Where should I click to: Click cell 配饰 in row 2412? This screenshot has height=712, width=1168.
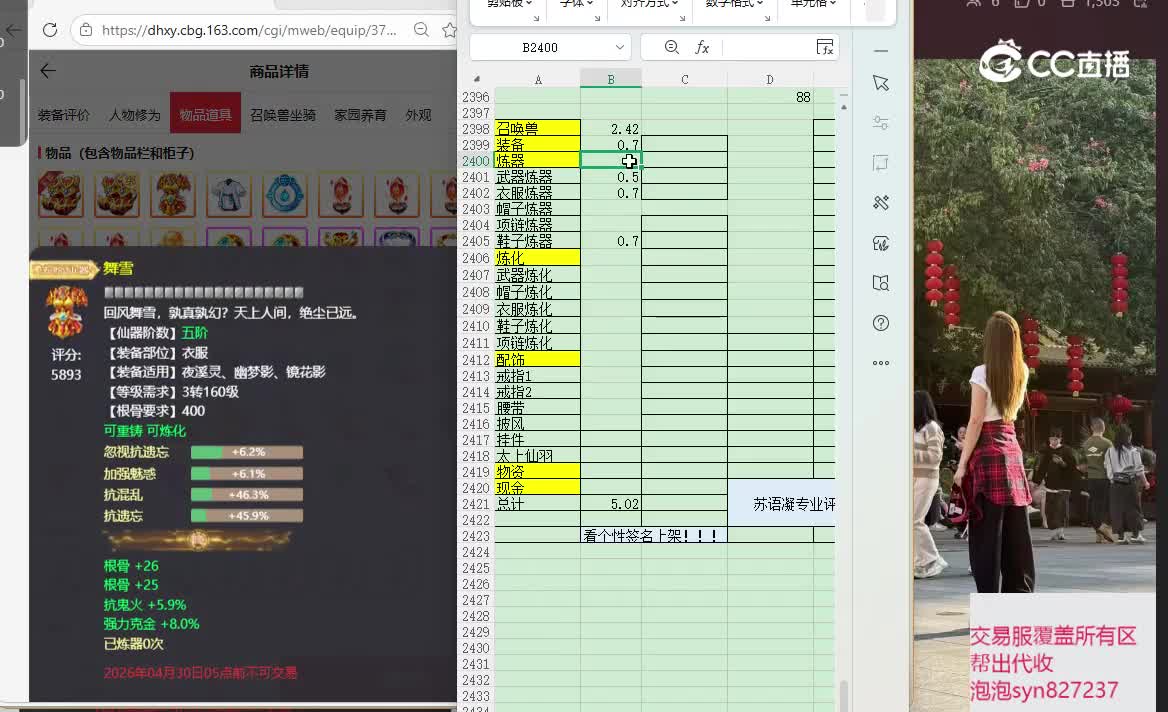pos(537,360)
